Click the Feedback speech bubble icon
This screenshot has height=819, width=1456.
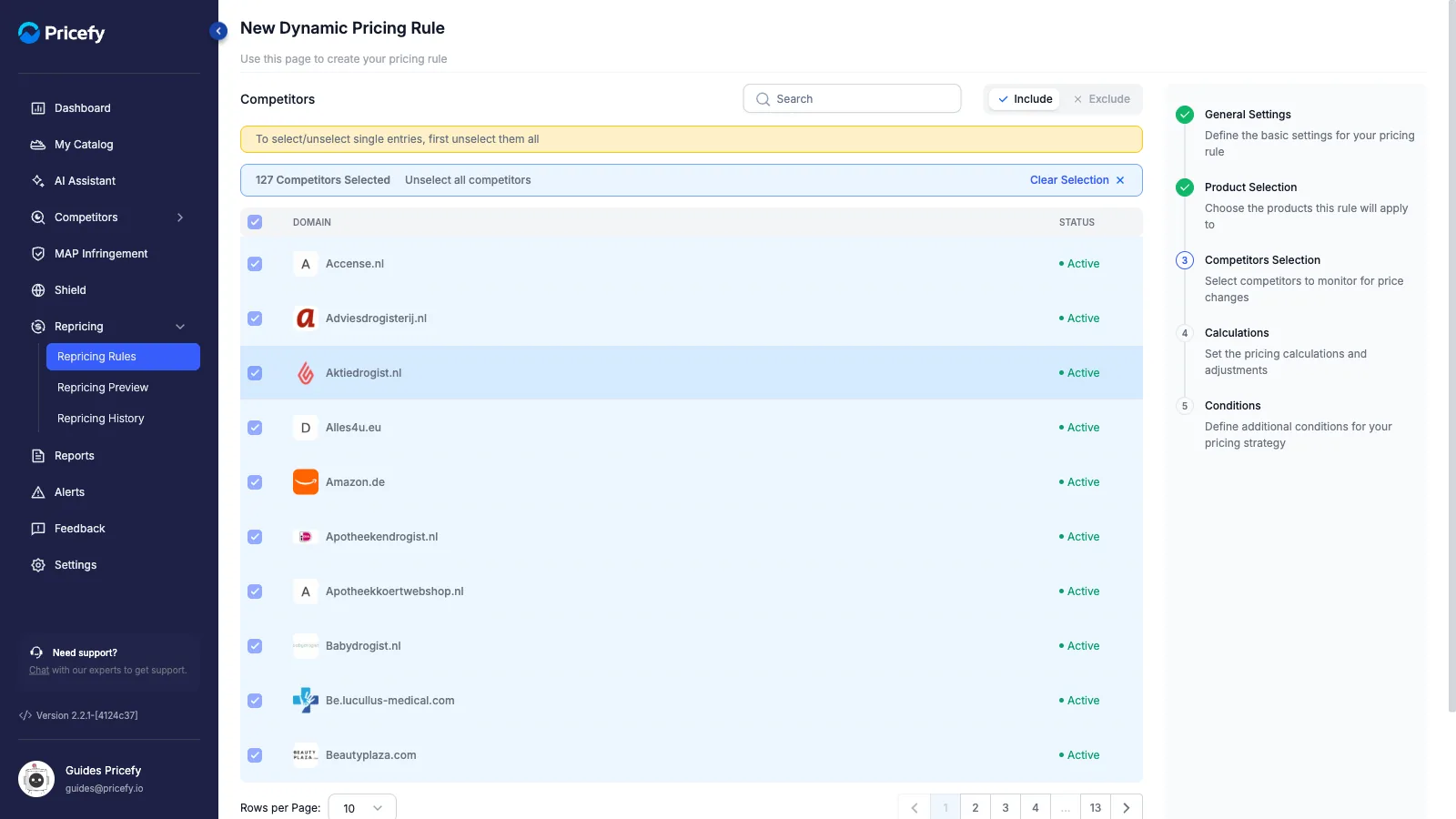coord(38,529)
